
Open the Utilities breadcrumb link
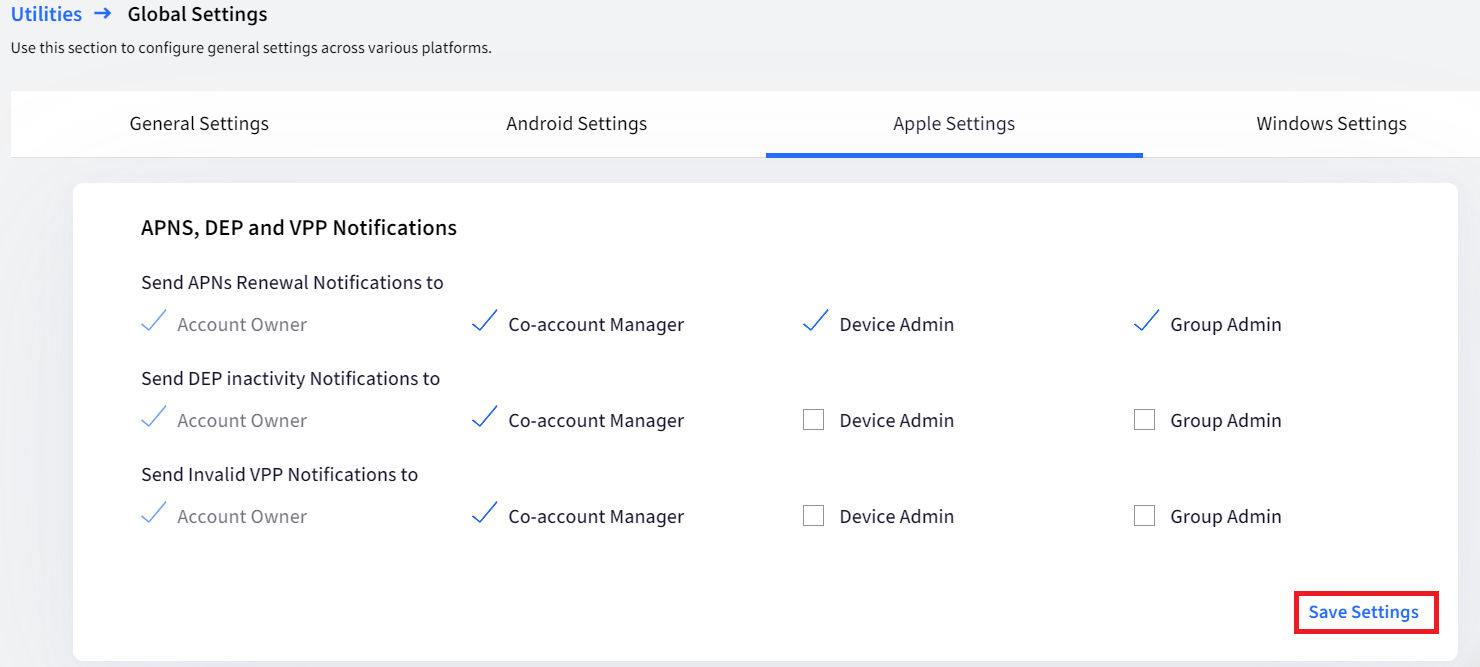46,15
